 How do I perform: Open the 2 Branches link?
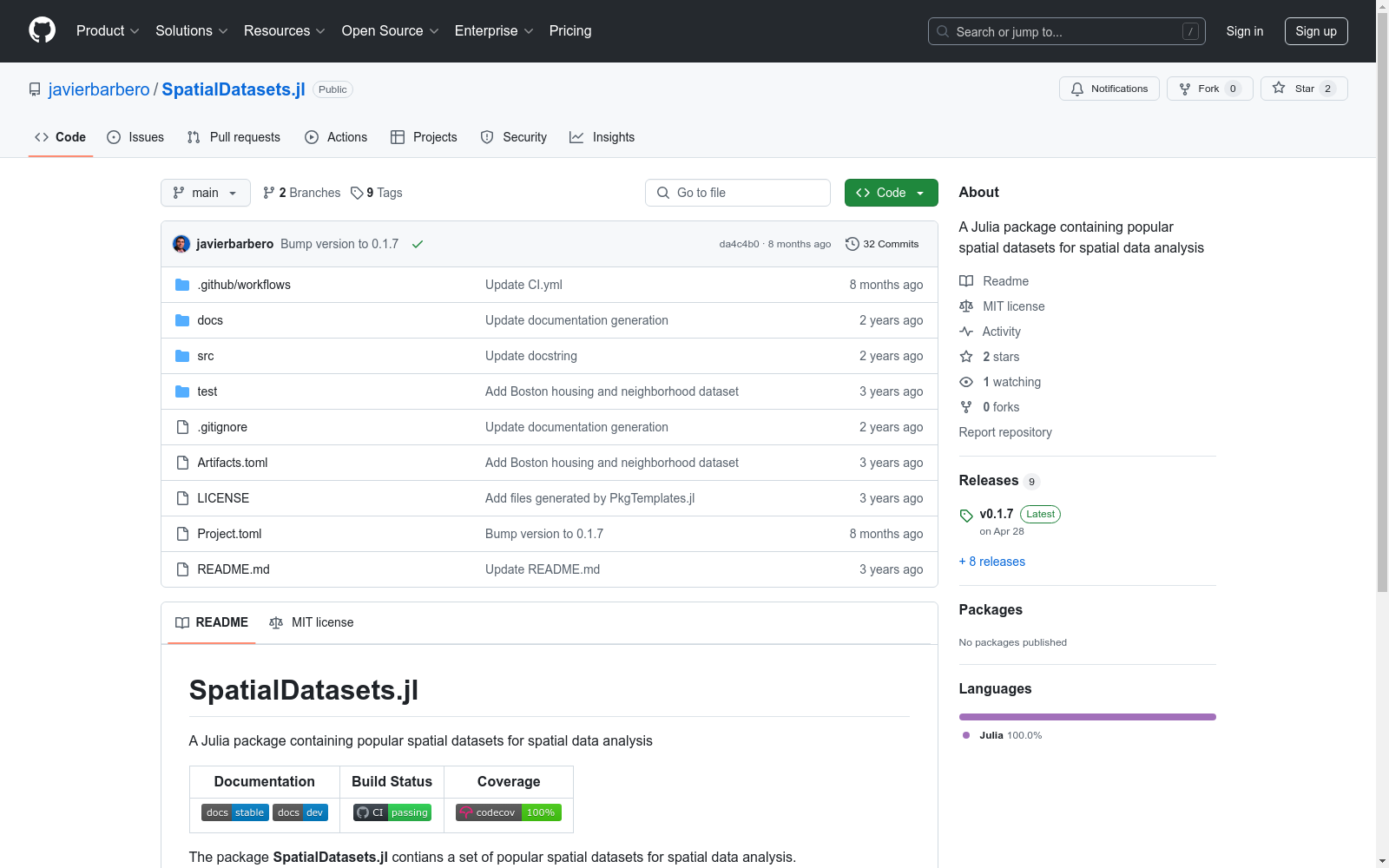point(302,193)
